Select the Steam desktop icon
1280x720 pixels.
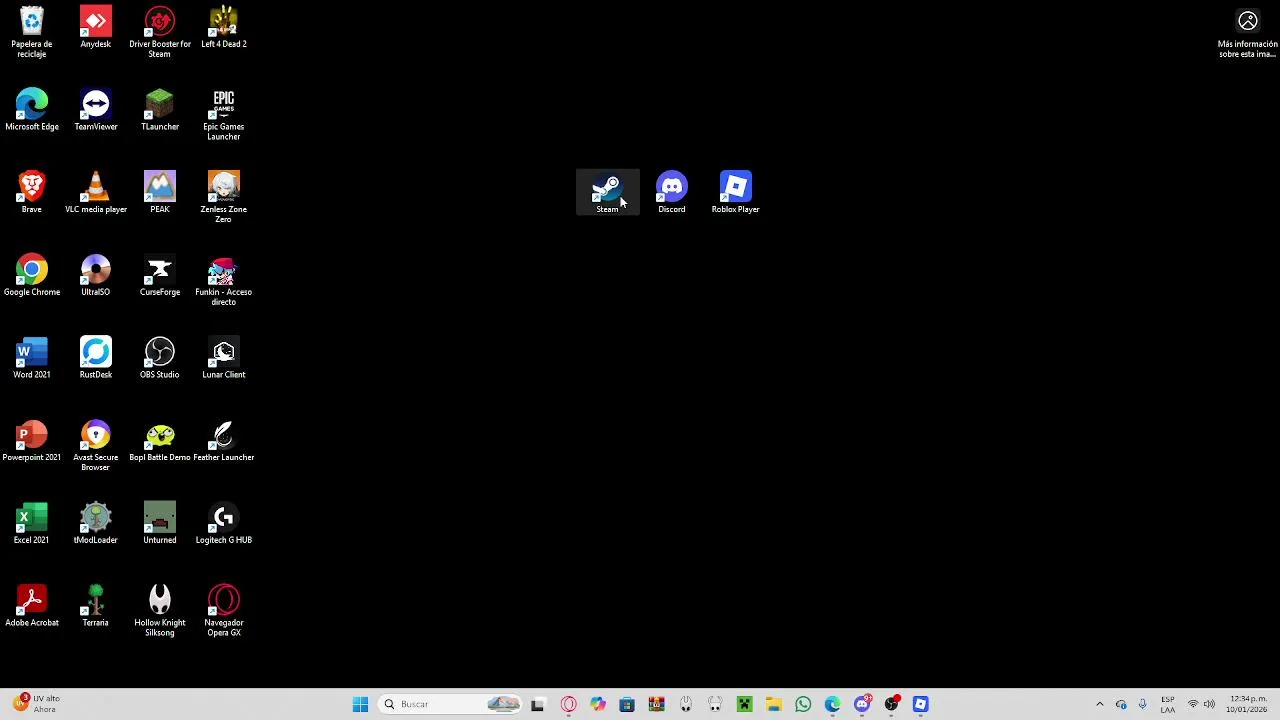click(x=608, y=192)
